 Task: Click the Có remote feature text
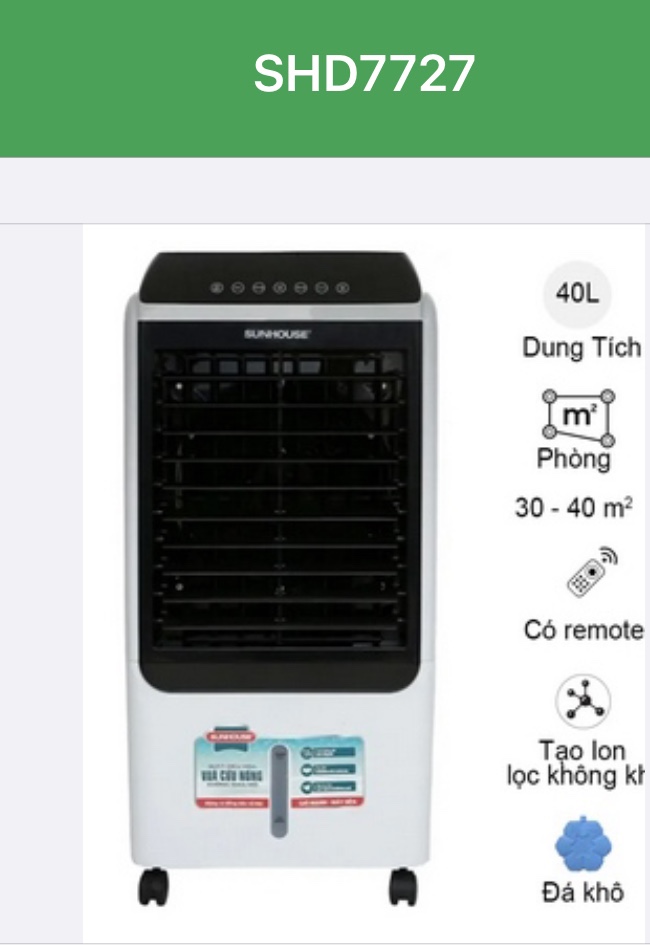tap(584, 630)
